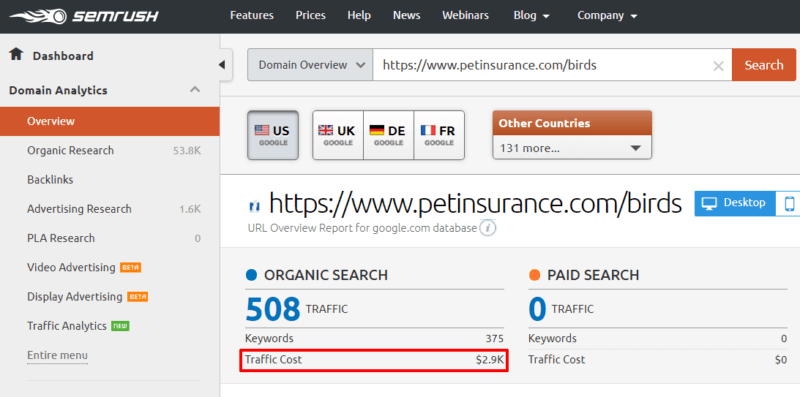Open the Dashboard home icon

point(16,54)
